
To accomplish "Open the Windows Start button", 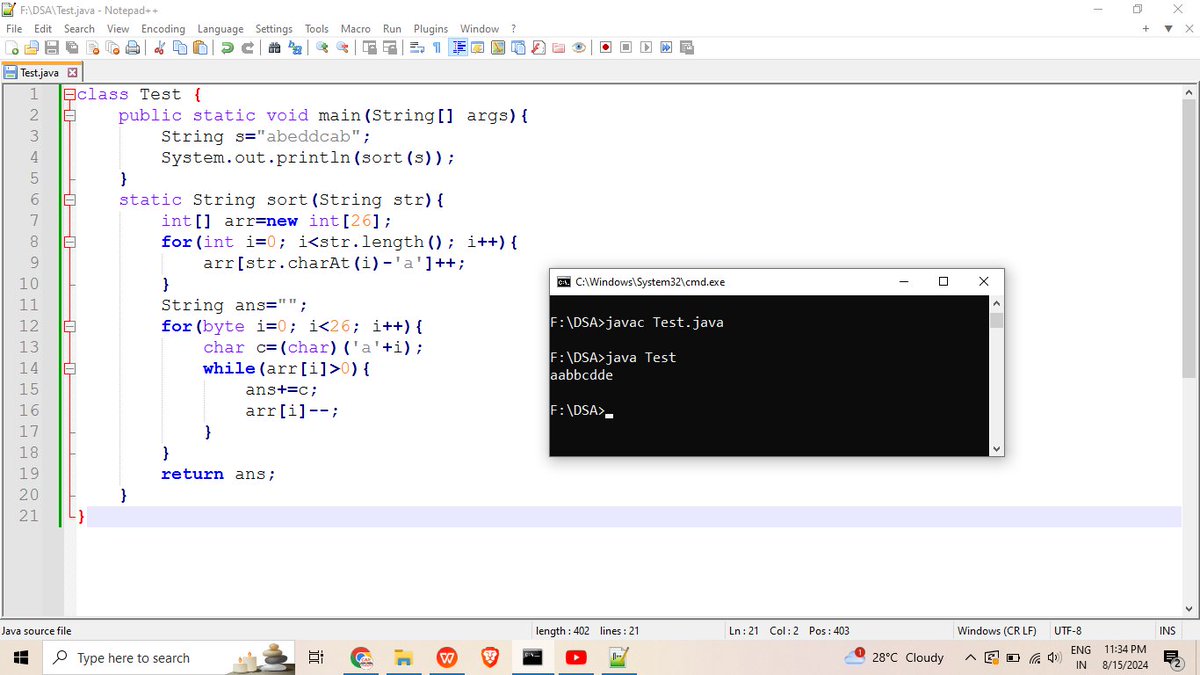I will pos(21,658).
